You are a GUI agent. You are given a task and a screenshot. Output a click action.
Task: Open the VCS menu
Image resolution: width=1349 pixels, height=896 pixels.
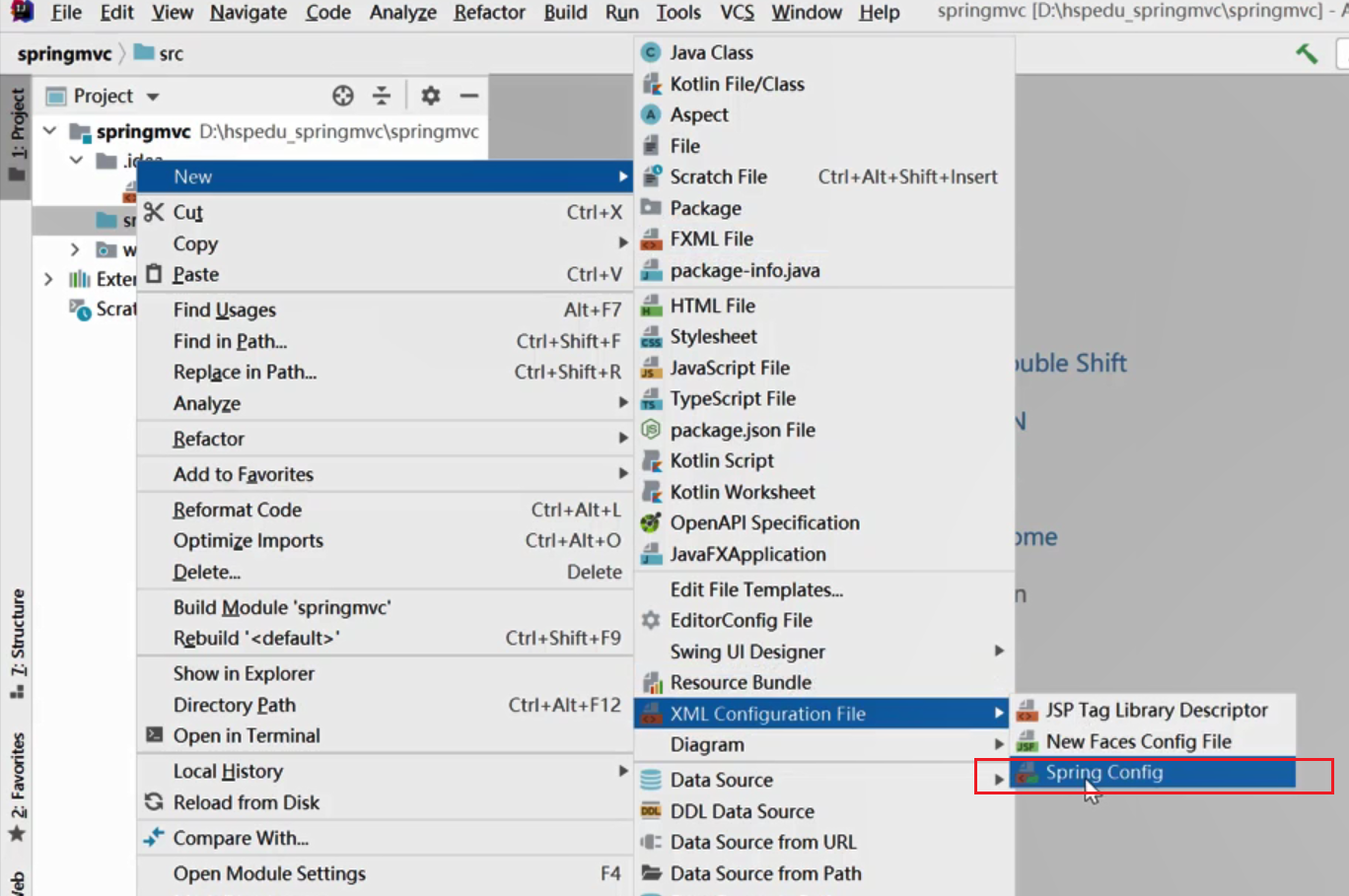(x=737, y=12)
